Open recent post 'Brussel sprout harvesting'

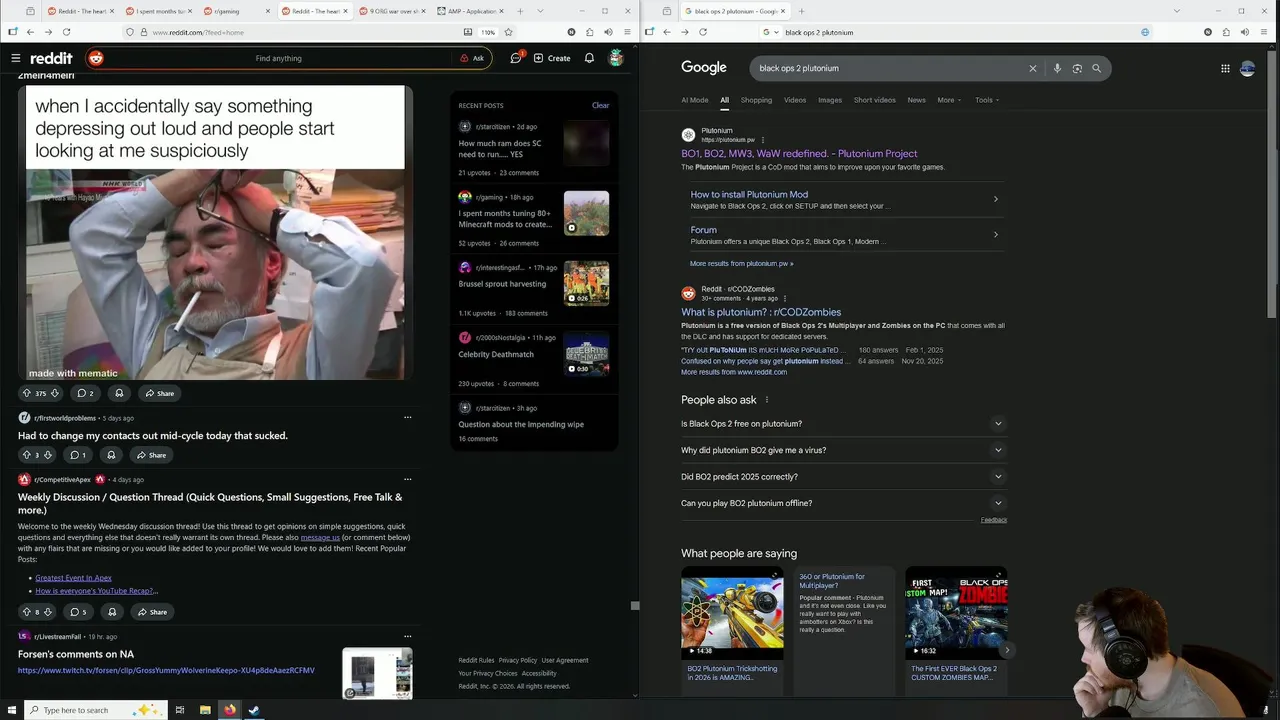502,284
